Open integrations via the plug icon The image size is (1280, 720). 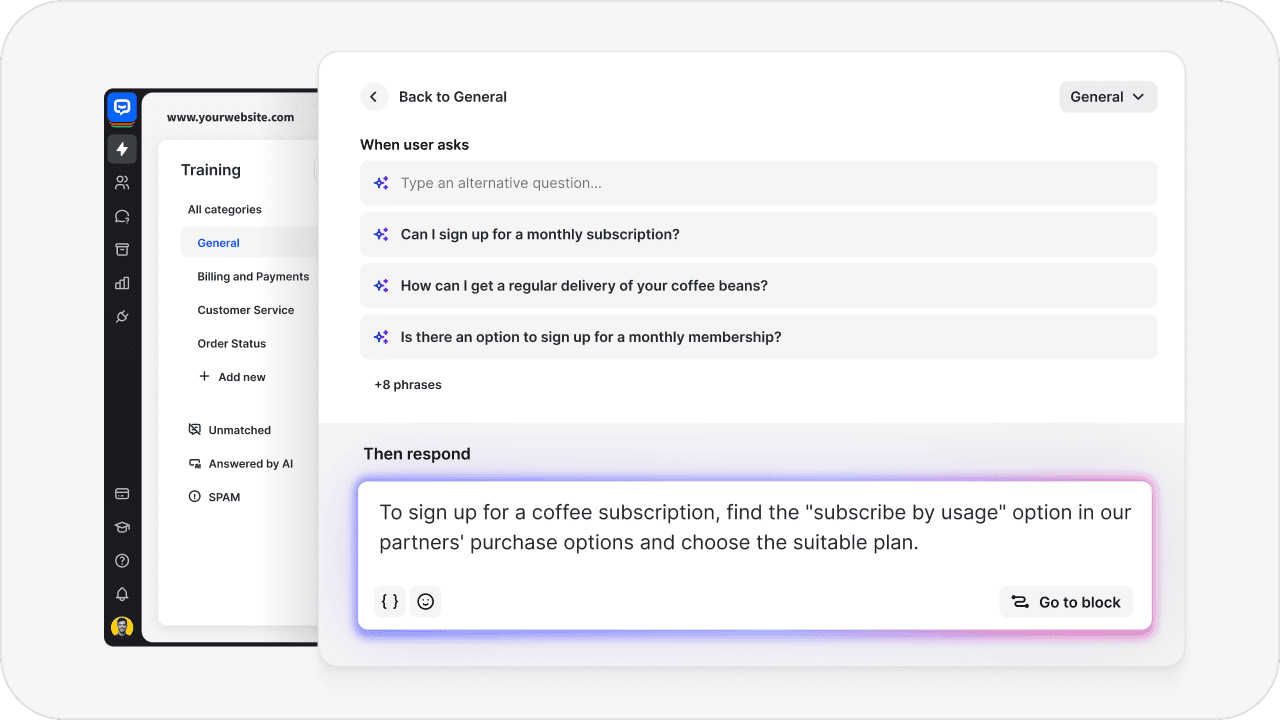tap(121, 316)
